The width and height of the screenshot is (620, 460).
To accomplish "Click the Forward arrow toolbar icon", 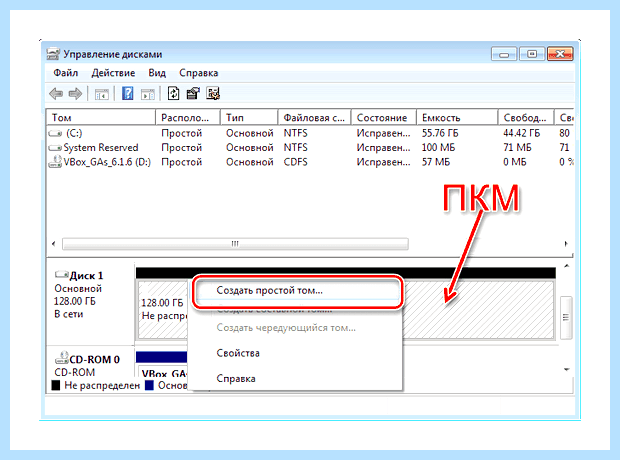I will pyautogui.click(x=75, y=94).
